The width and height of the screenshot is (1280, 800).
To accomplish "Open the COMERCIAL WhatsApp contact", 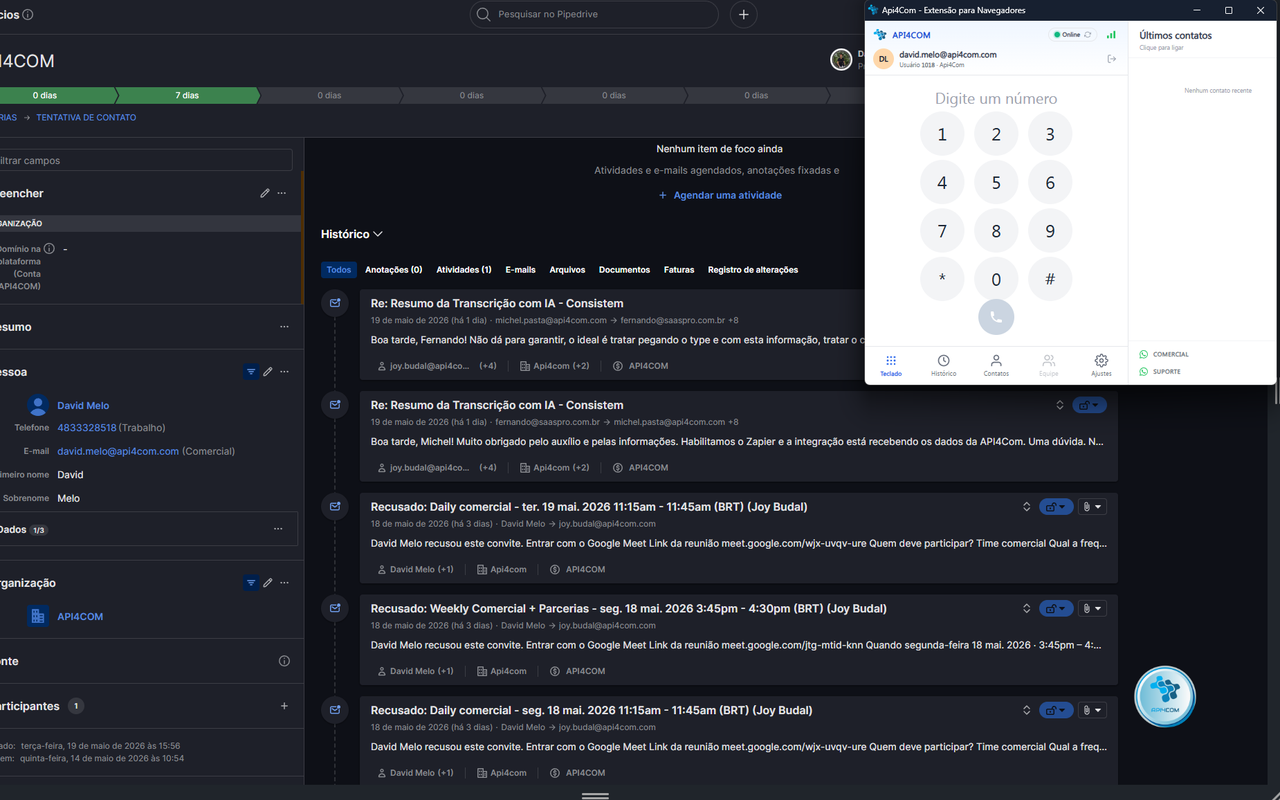I will click(x=1164, y=354).
